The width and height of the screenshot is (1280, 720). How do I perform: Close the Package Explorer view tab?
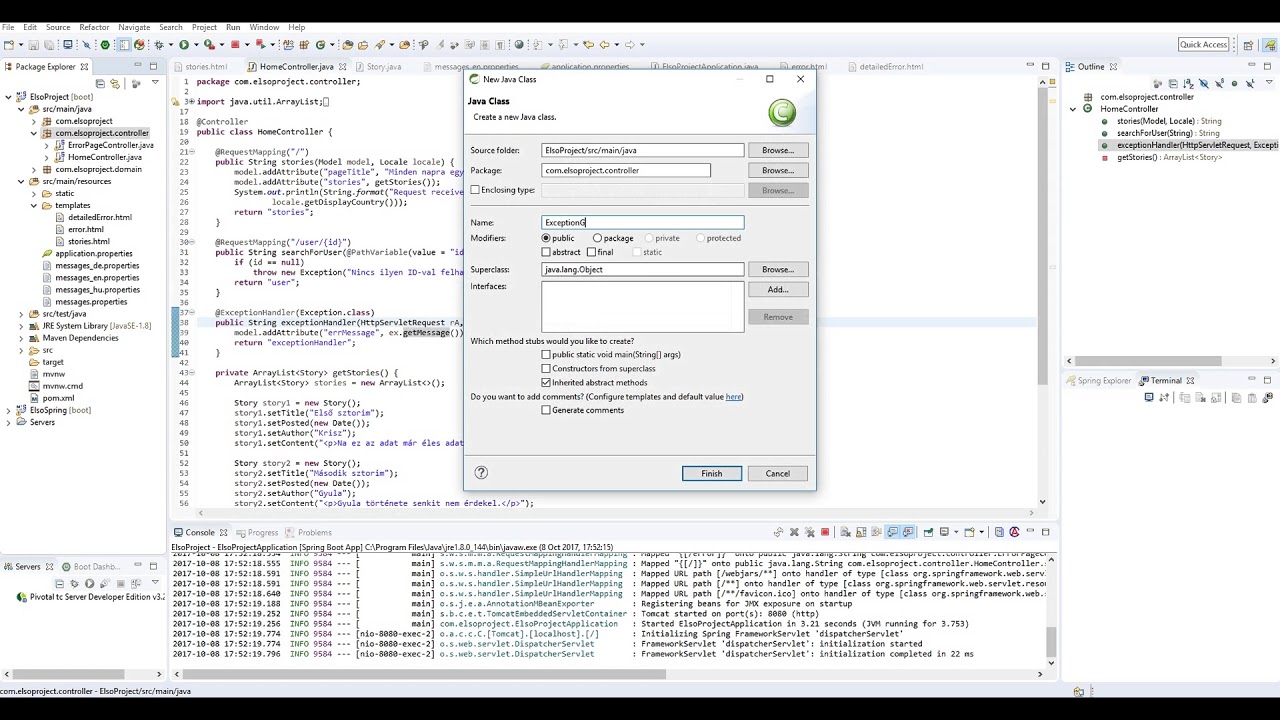tap(84, 67)
